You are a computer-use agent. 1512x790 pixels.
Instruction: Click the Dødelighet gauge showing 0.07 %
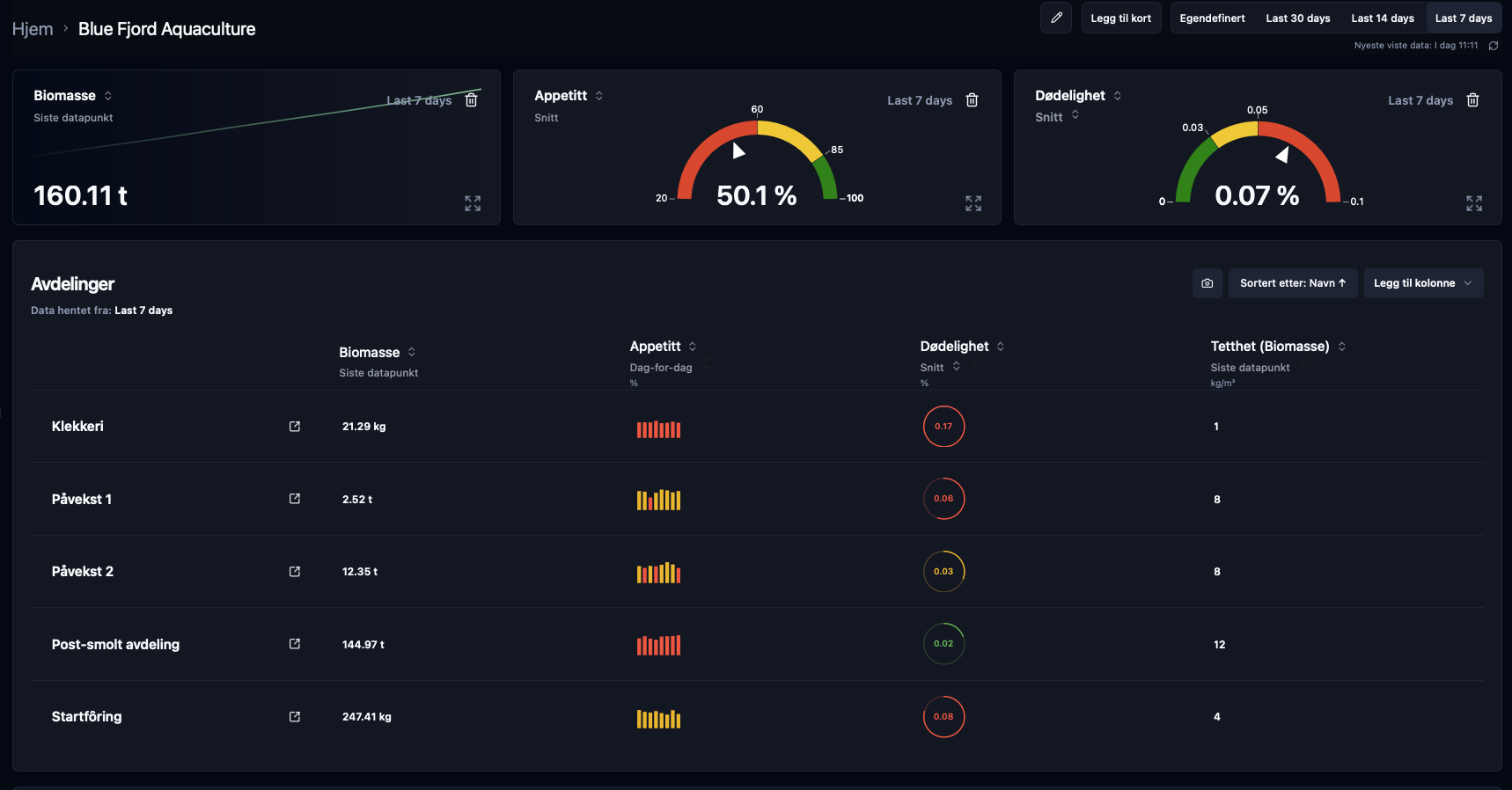click(x=1258, y=163)
